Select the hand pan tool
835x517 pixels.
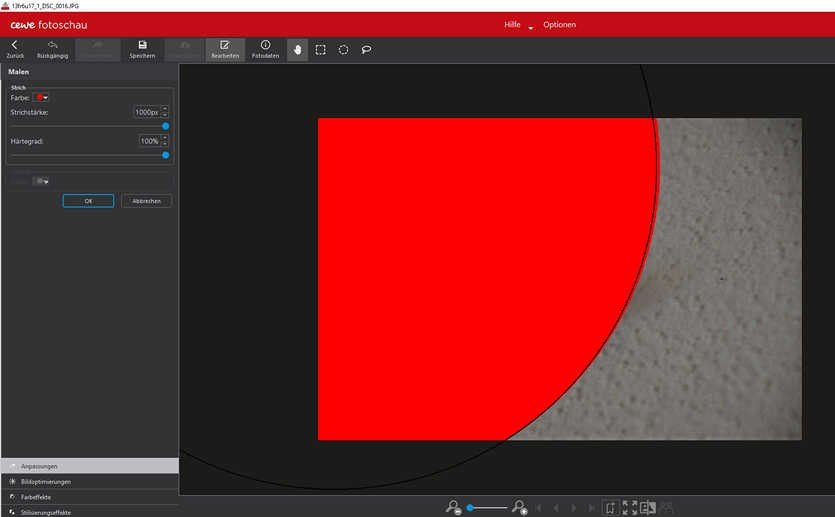[x=297, y=49]
